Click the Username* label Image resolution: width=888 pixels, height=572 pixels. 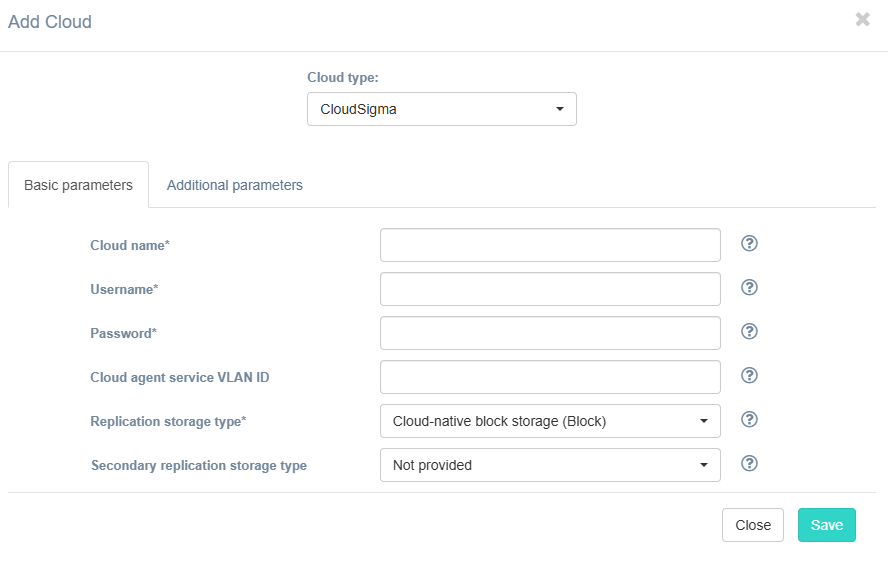124,289
